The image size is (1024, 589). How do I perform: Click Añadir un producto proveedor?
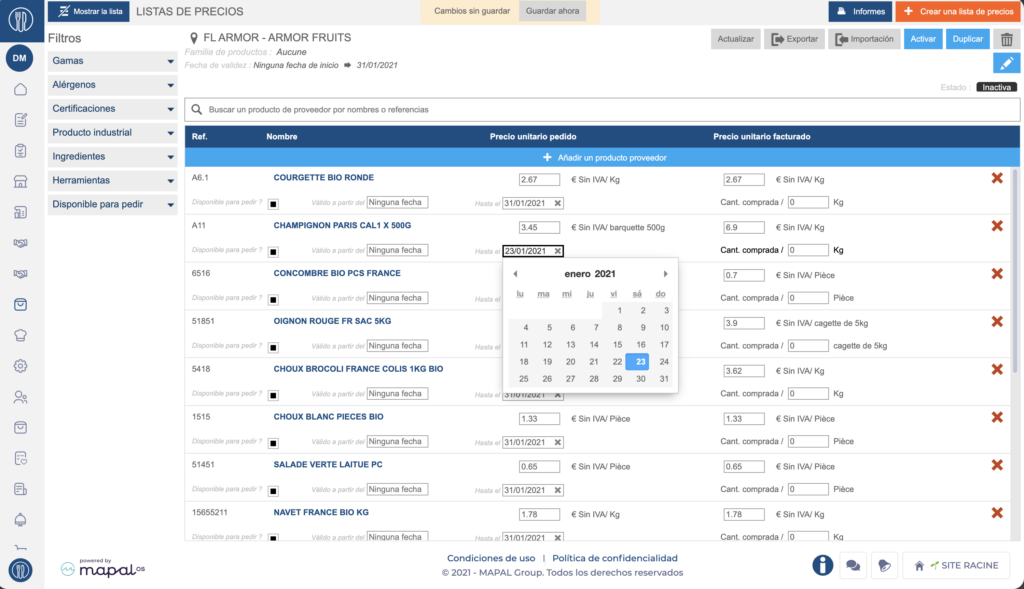(602, 157)
